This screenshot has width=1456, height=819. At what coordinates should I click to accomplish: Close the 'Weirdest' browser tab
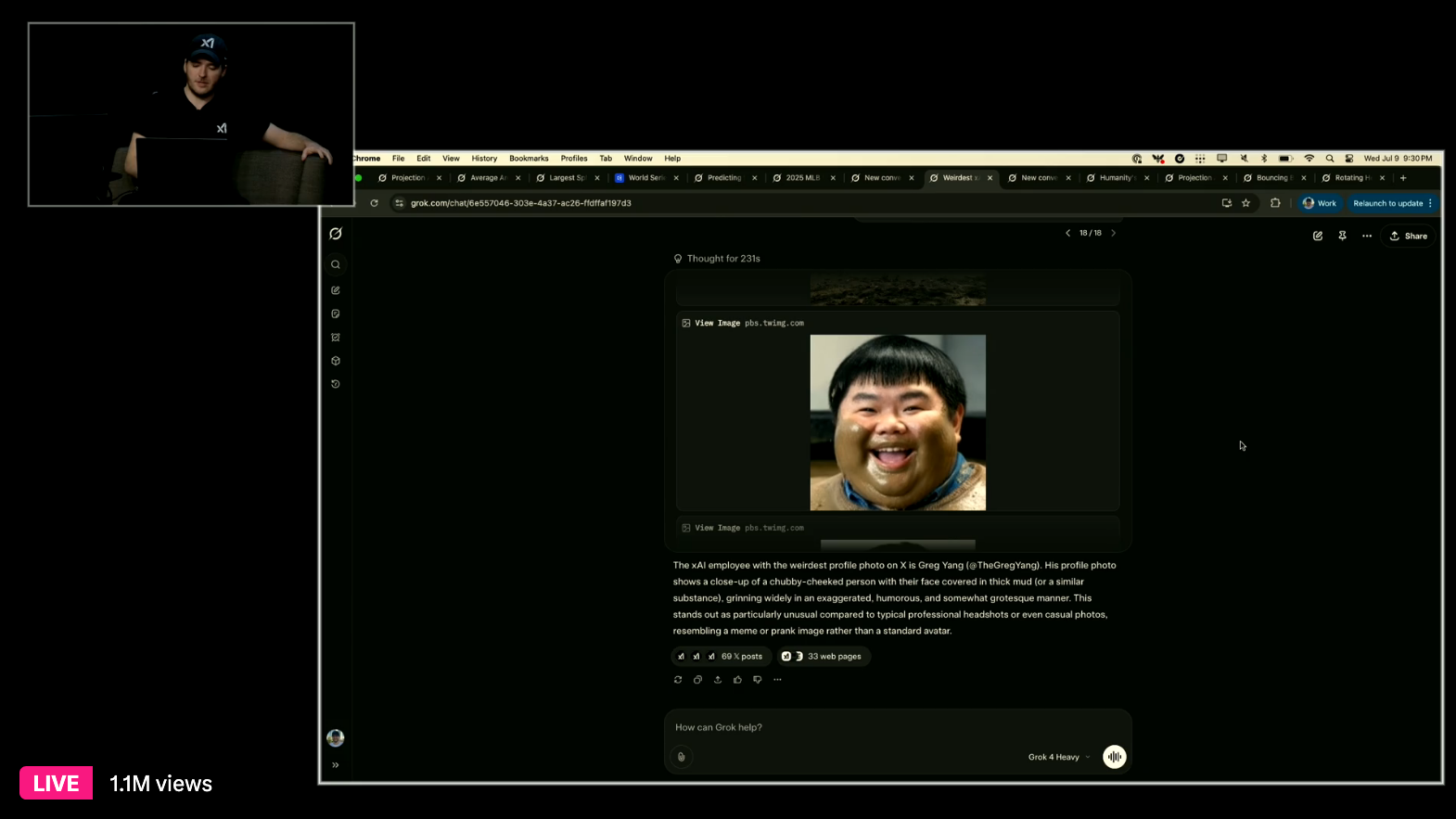point(990,178)
